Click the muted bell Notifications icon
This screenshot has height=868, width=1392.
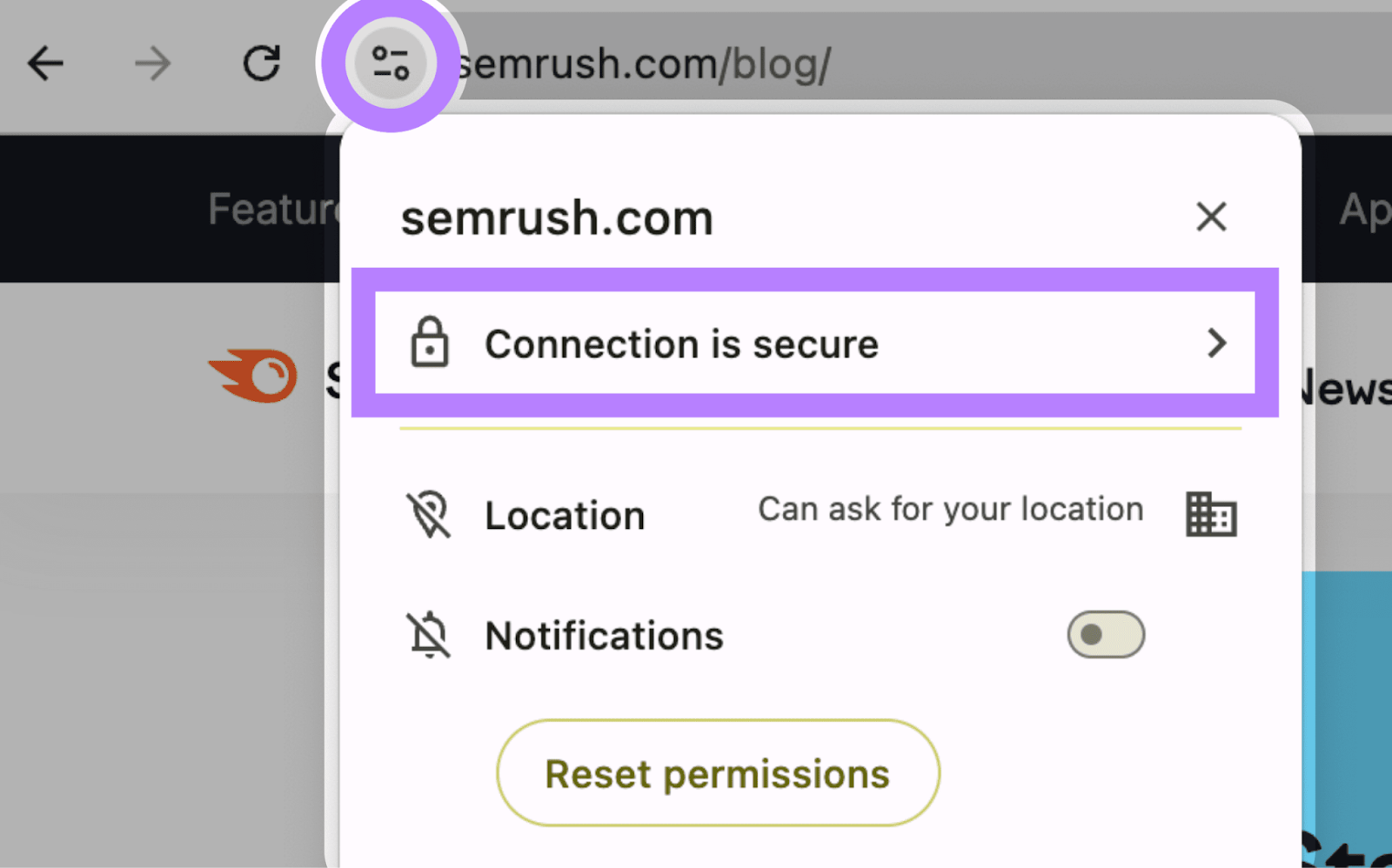tap(429, 635)
